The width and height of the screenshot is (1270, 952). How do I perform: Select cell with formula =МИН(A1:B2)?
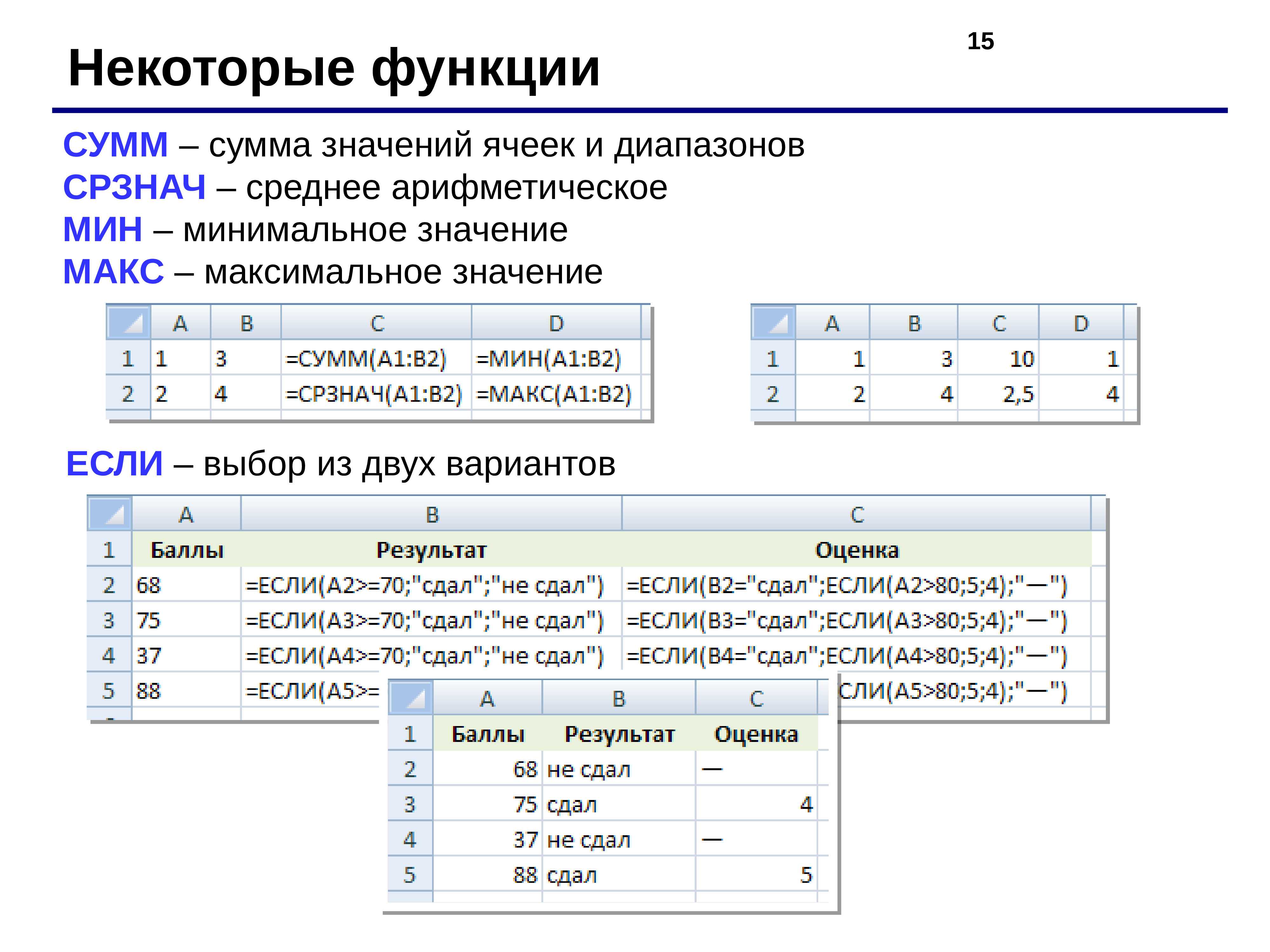tap(556, 358)
